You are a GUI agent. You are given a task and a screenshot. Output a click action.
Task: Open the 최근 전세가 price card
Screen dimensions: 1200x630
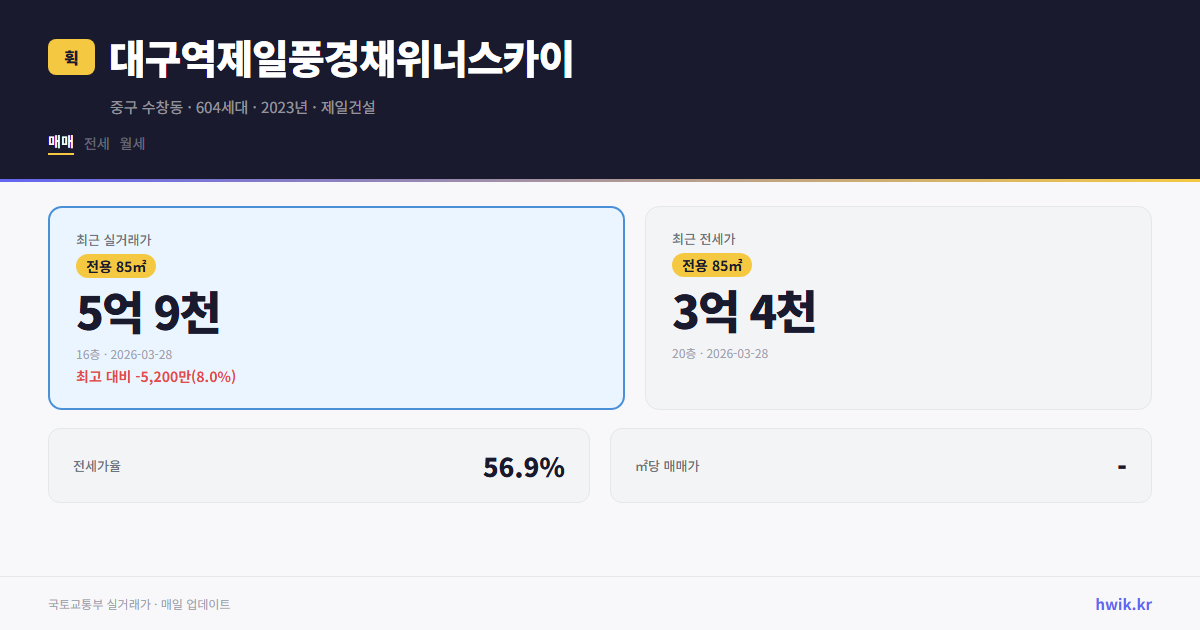coord(898,307)
